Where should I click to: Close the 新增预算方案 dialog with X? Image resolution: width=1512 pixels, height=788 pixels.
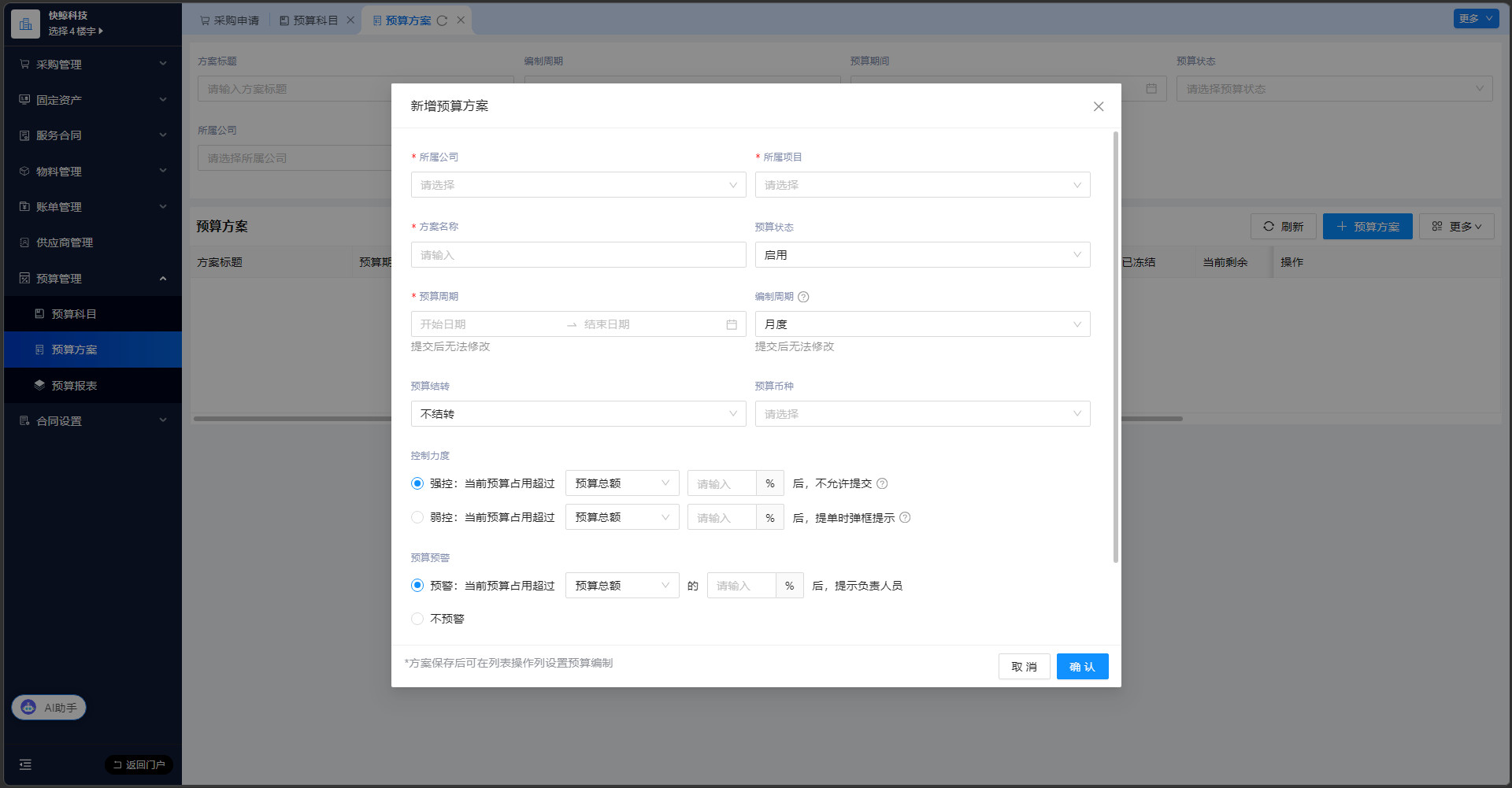tap(1098, 106)
